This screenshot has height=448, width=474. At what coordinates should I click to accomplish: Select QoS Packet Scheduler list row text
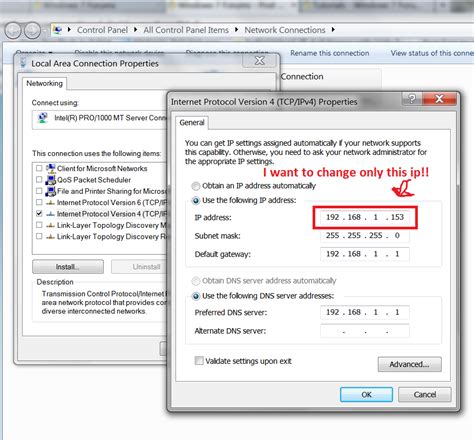coord(94,180)
